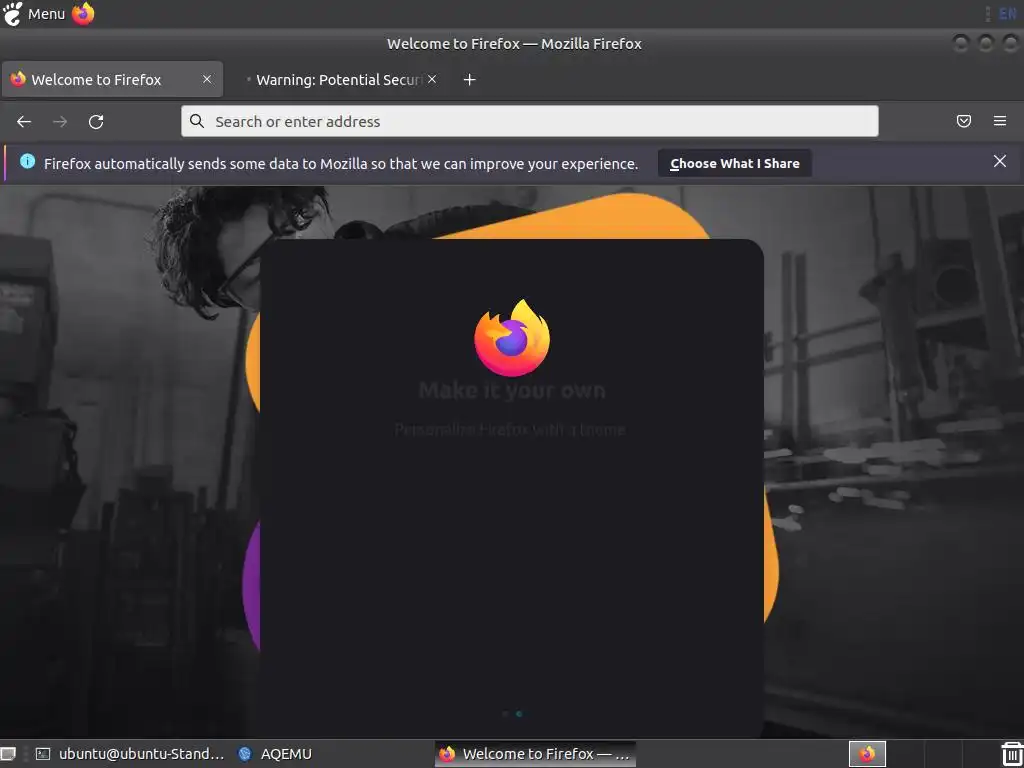Open the Trash icon in bottom panel
Image resolution: width=1024 pixels, height=768 pixels.
1012,754
